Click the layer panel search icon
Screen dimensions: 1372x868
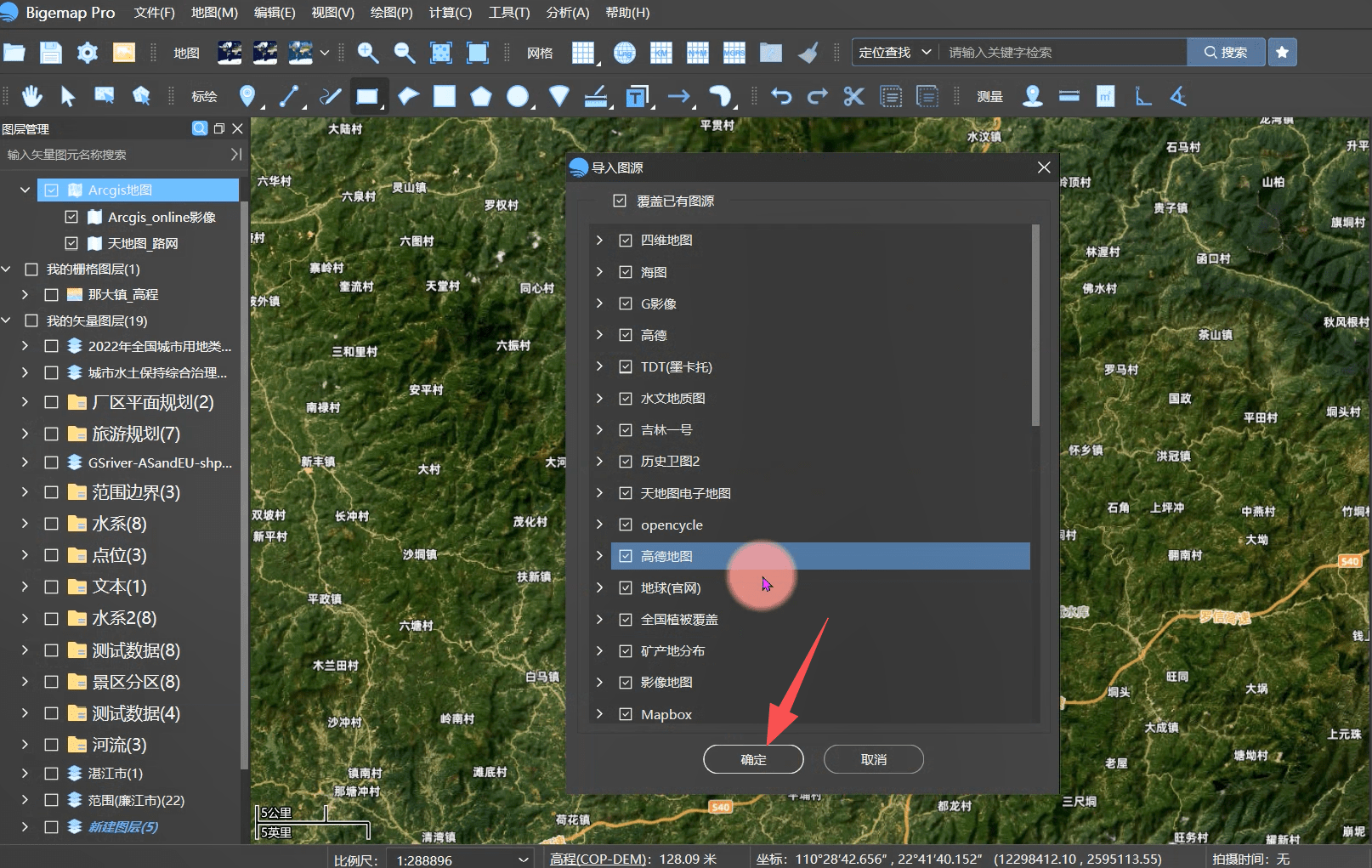pyautogui.click(x=200, y=128)
